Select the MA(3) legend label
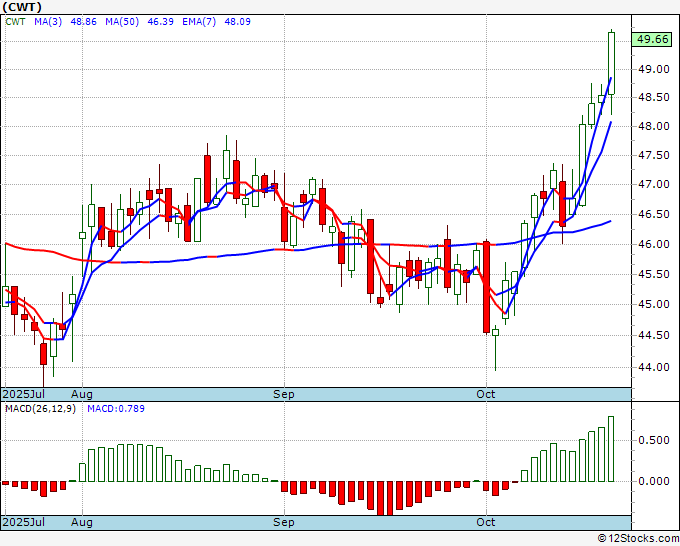Screen dimensions: 680x546 pyautogui.click(x=48, y=22)
